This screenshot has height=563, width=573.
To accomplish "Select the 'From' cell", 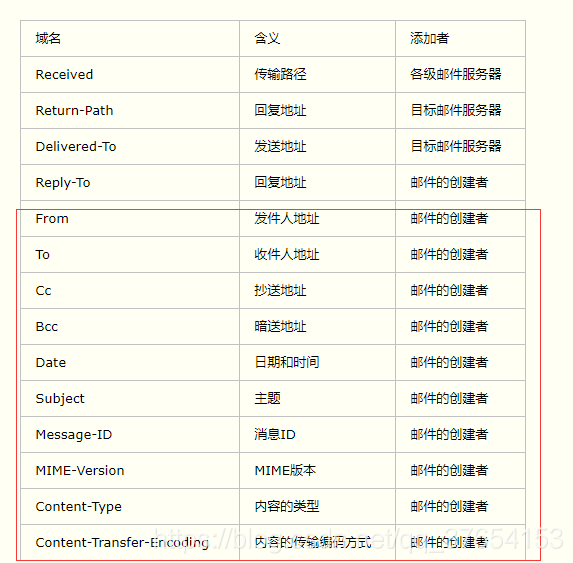I will [130, 218].
